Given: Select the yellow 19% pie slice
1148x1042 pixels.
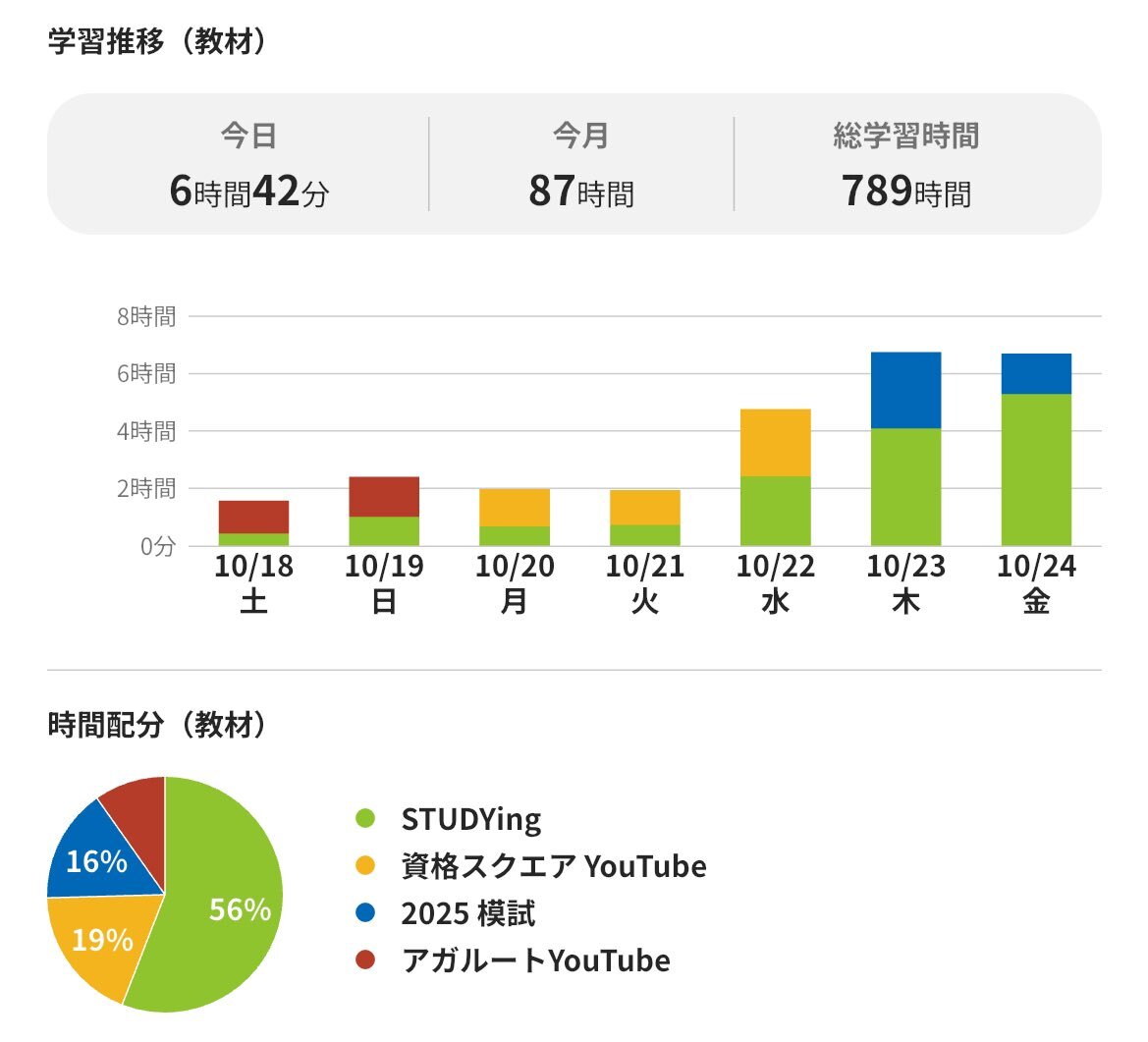Looking at the screenshot, I should point(98,943).
